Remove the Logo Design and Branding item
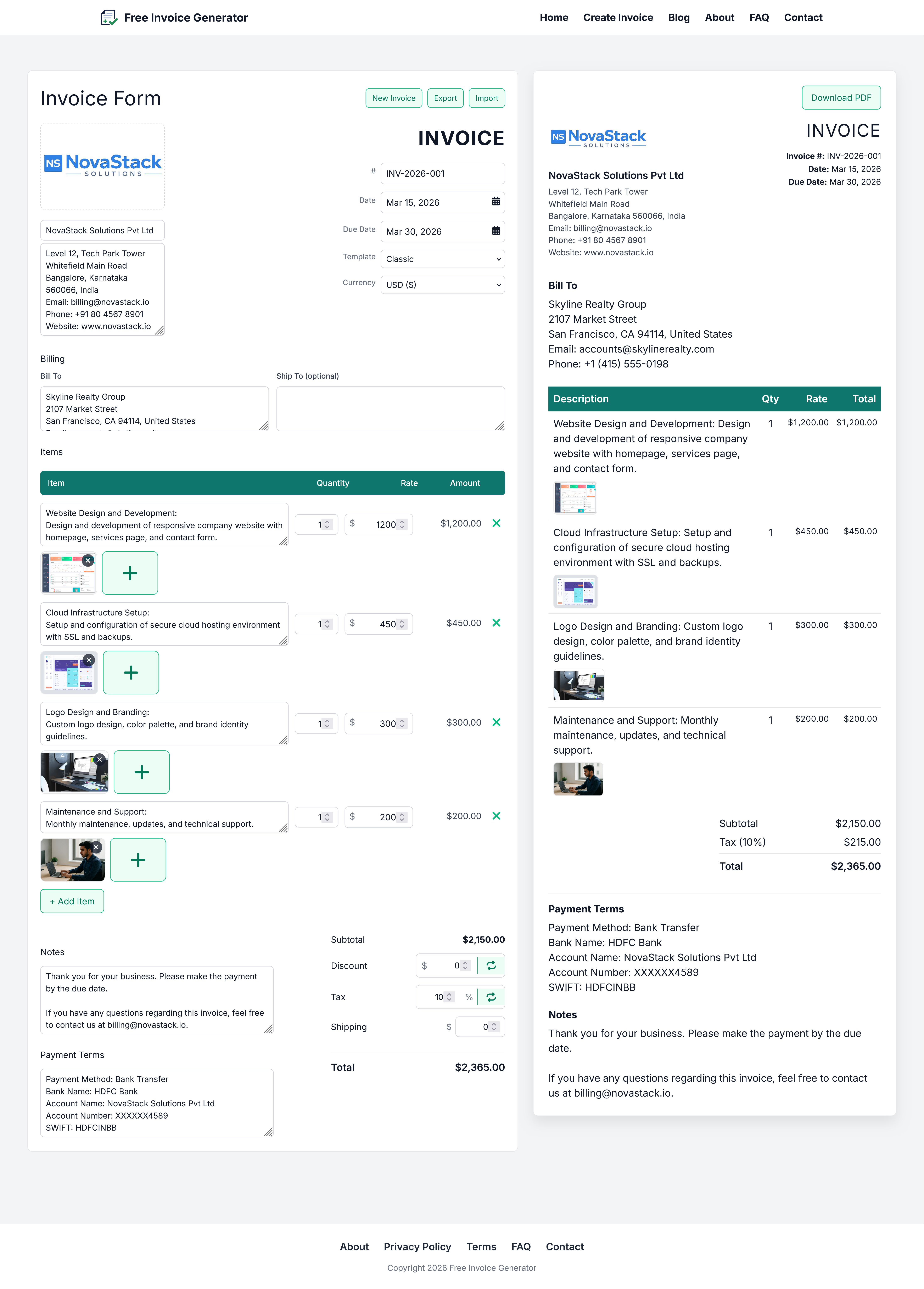924x1289 pixels. 496,722
